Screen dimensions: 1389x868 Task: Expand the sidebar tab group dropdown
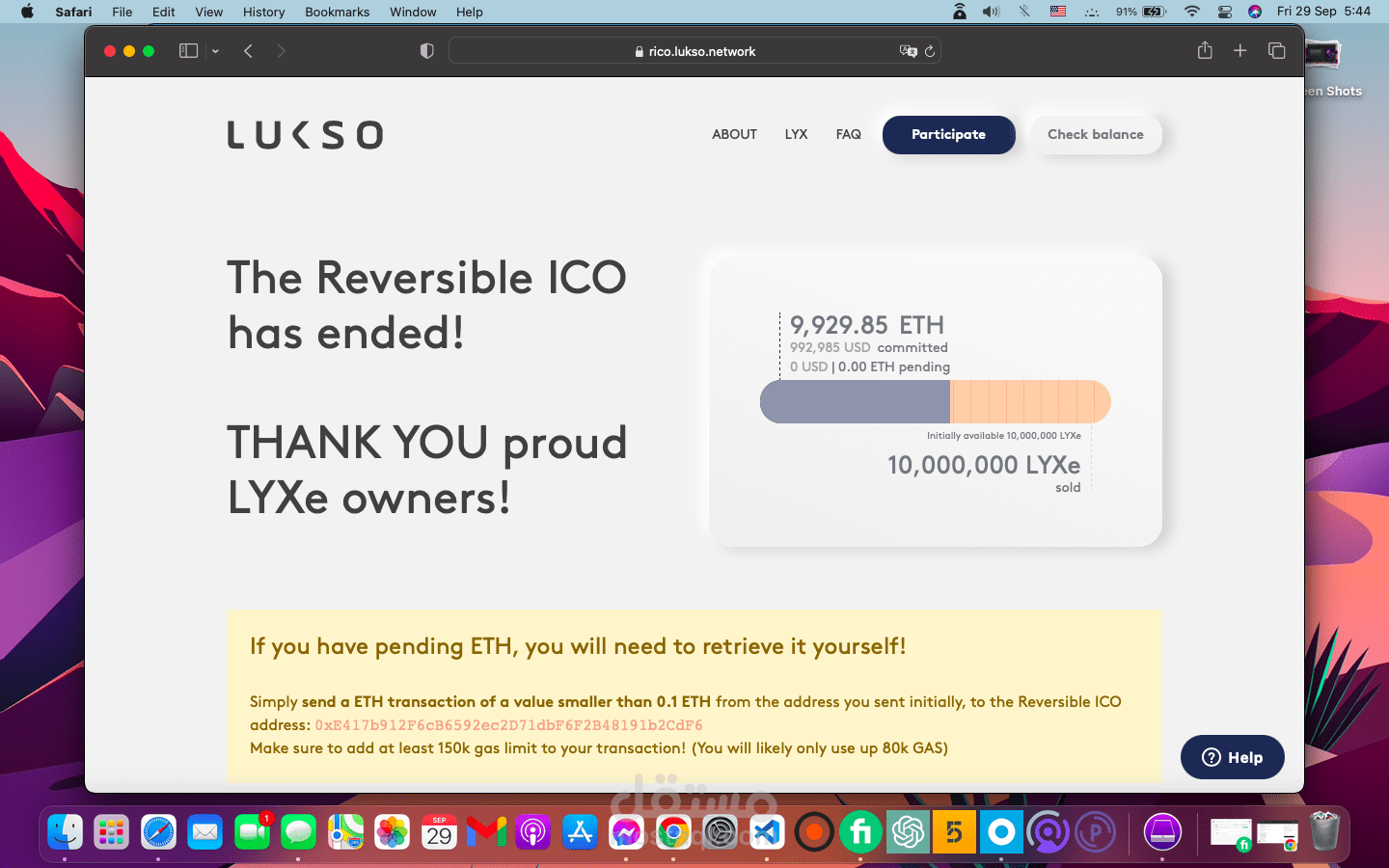(215, 51)
